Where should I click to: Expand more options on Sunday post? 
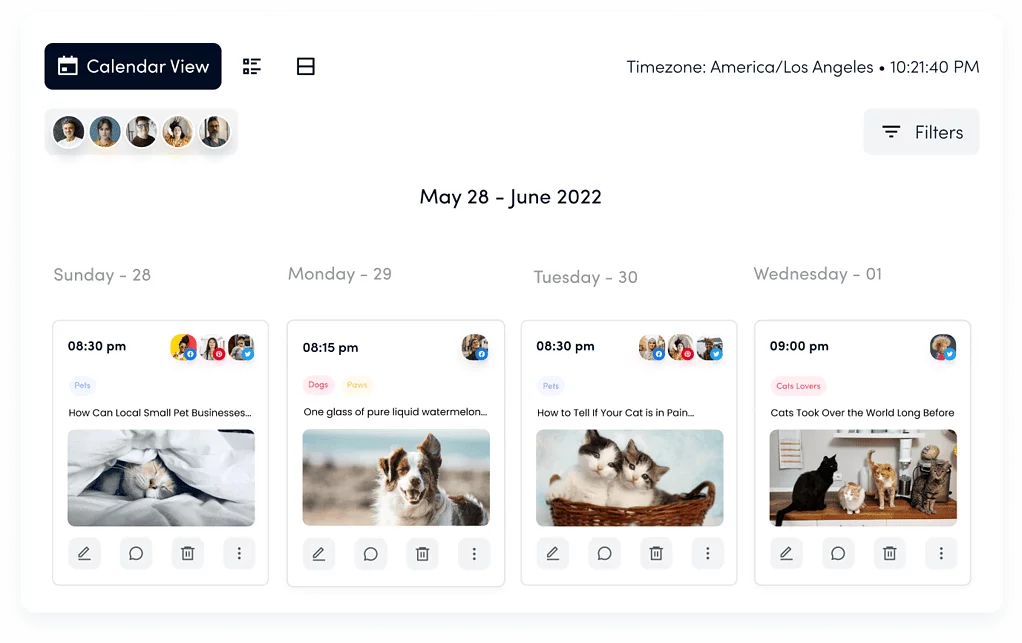coord(239,553)
